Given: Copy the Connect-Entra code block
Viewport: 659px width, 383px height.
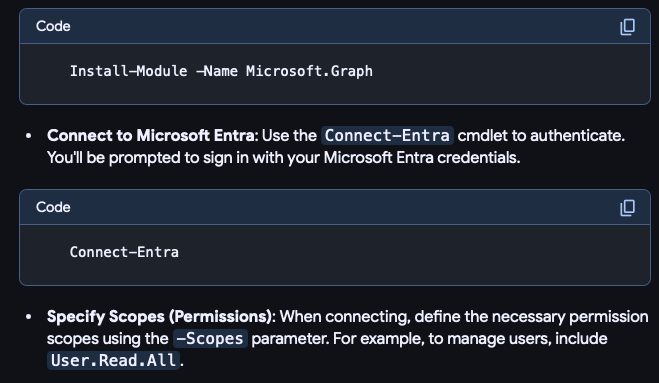Looking at the screenshot, I should click(627, 208).
